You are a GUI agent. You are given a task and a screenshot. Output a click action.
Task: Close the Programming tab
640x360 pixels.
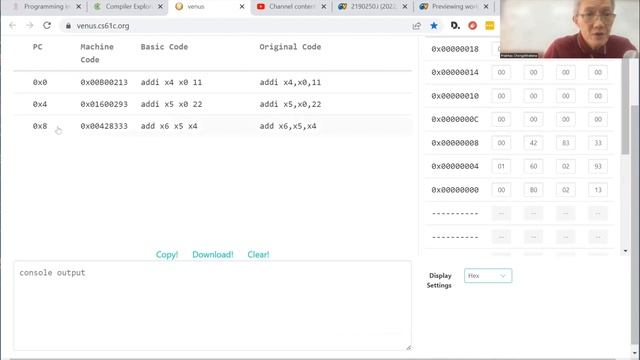[x=78, y=7]
